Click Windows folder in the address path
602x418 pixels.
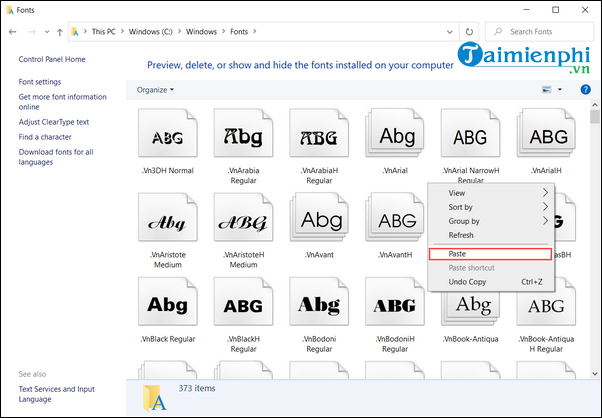click(201, 31)
